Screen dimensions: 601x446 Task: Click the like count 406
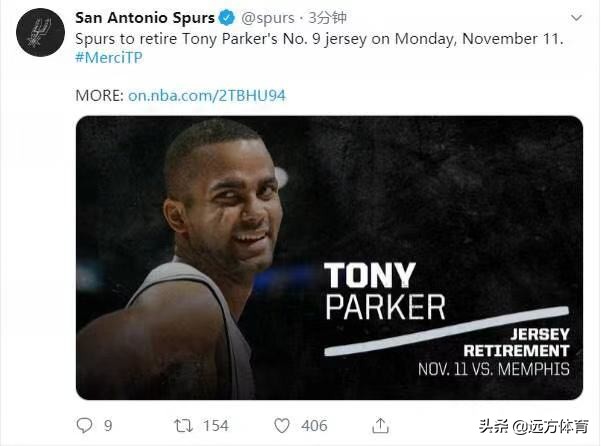pyautogui.click(x=315, y=426)
